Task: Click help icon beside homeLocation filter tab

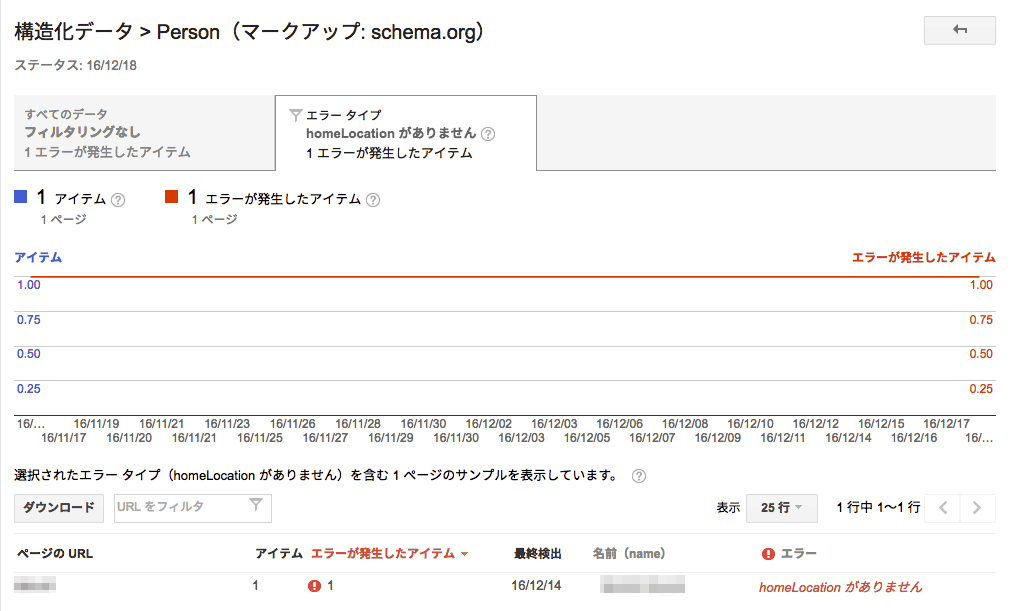Action: [x=488, y=134]
